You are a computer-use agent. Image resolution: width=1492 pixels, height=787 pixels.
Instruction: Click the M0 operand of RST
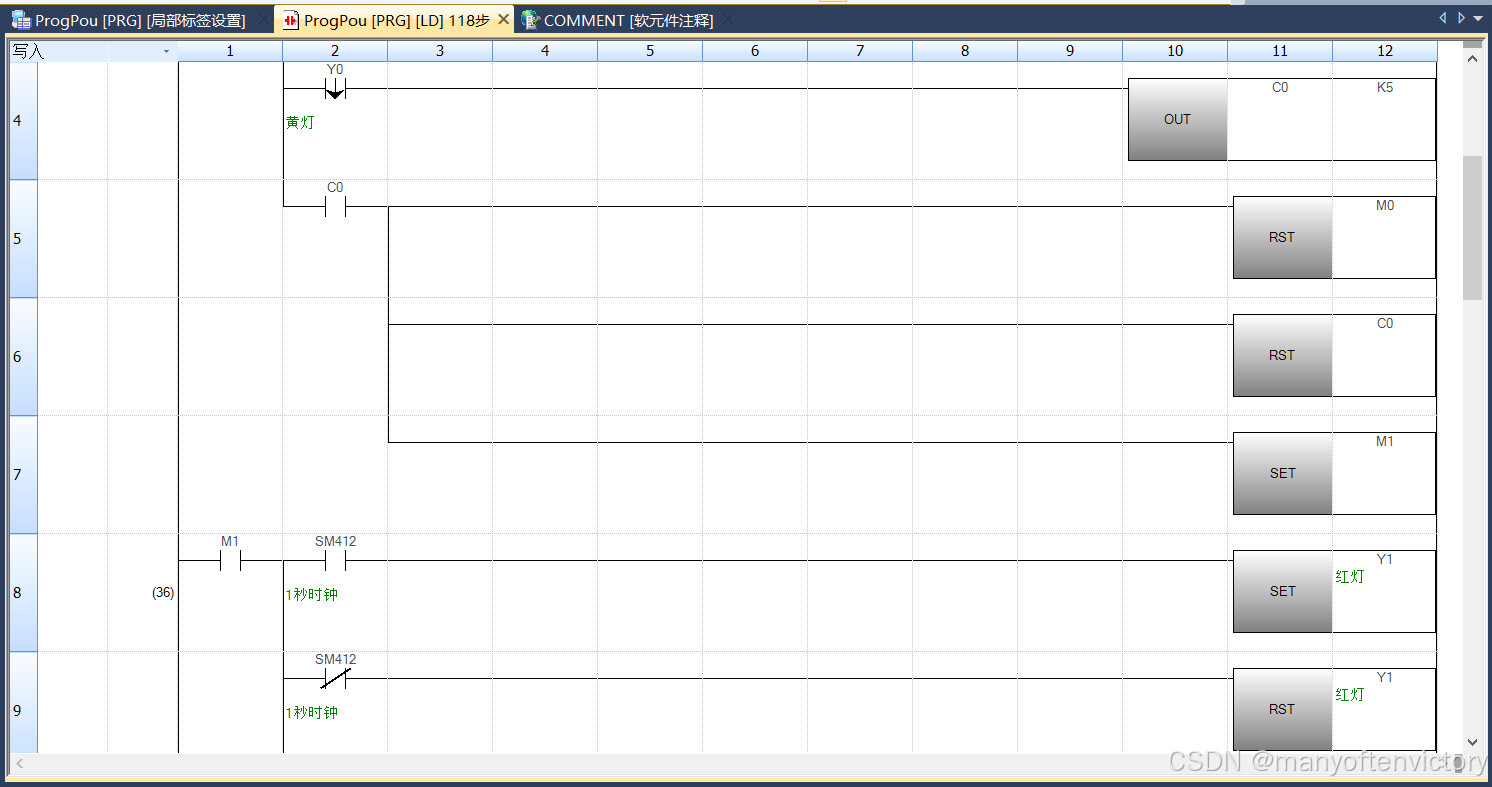click(x=1385, y=206)
